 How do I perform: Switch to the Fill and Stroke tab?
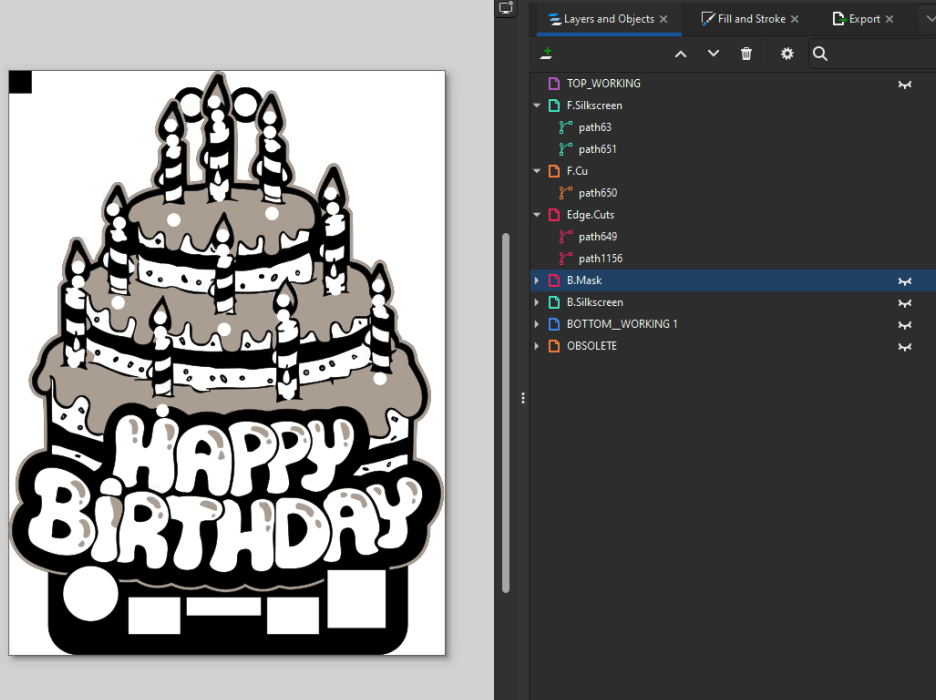[x=751, y=19]
